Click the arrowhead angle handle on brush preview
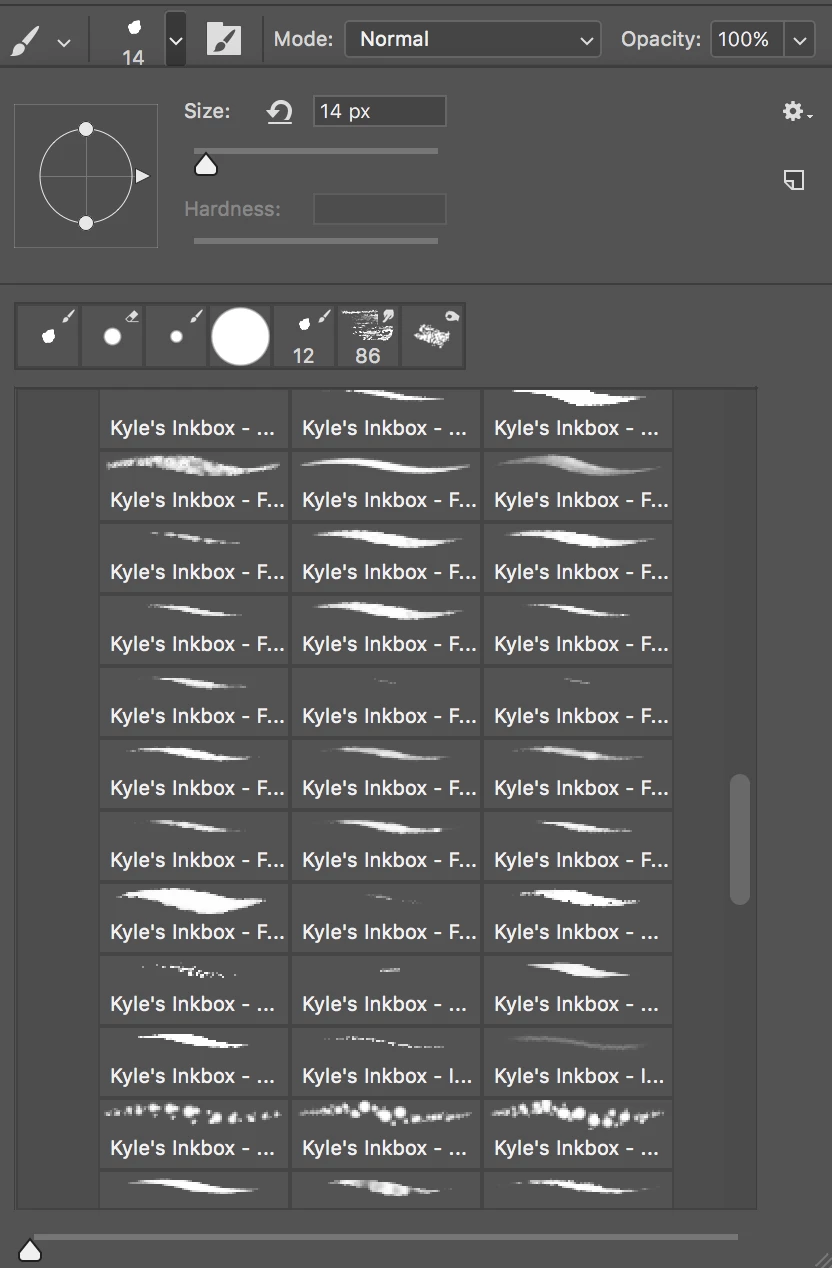Viewport: 832px width, 1268px height. pos(142,176)
